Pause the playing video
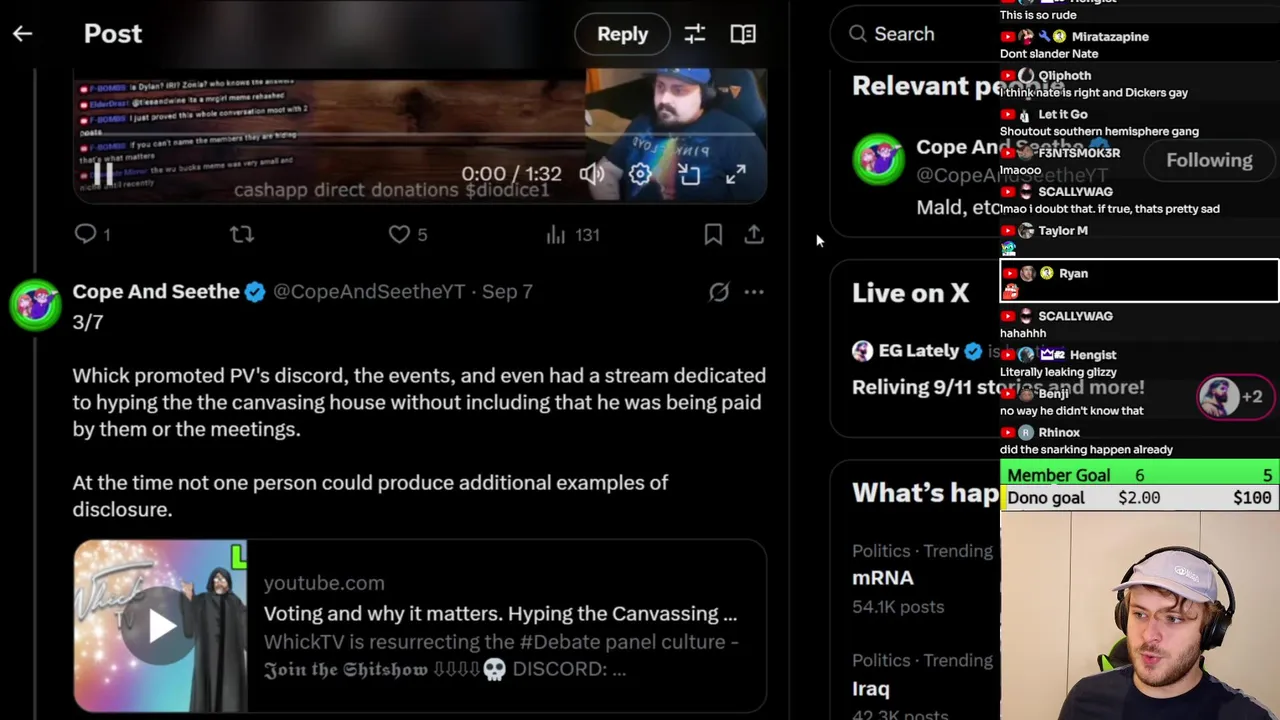 click(x=103, y=174)
